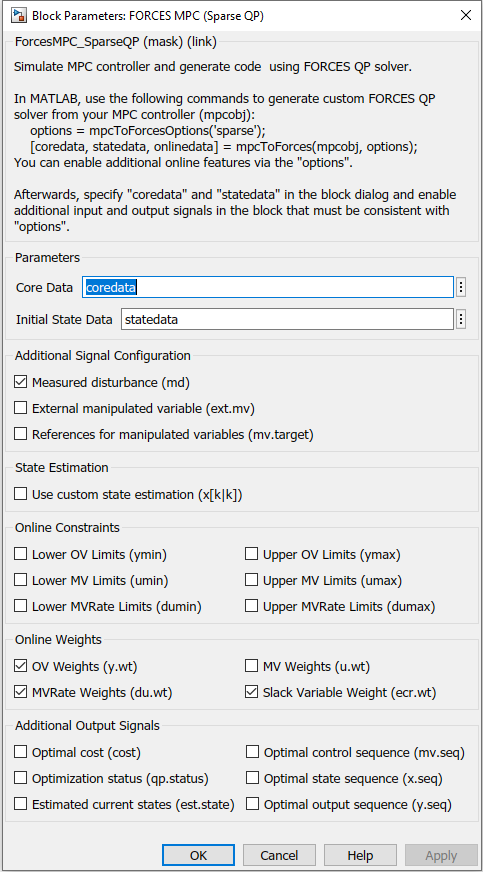Enable External manipulated variable (ext.mv)

pos(21,408)
